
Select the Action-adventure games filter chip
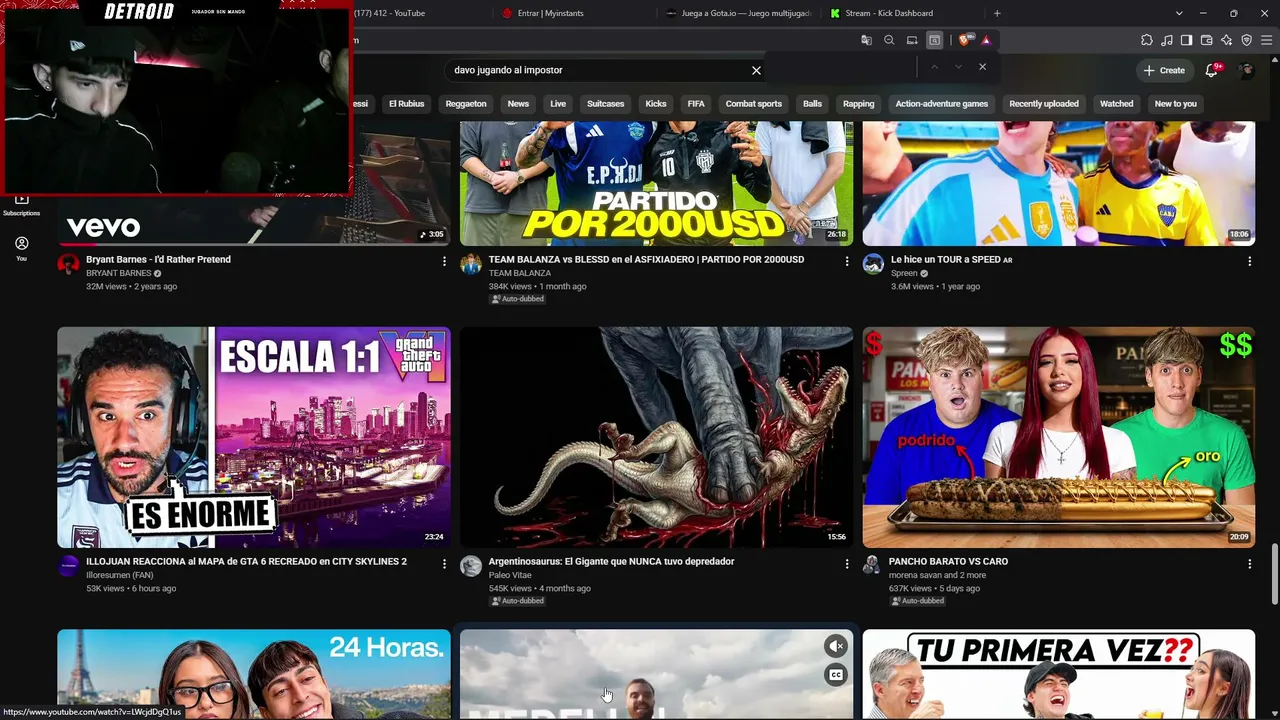(x=941, y=104)
